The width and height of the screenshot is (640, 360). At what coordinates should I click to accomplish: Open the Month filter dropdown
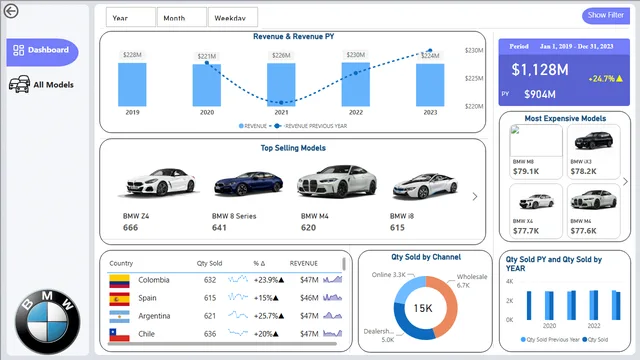click(182, 18)
